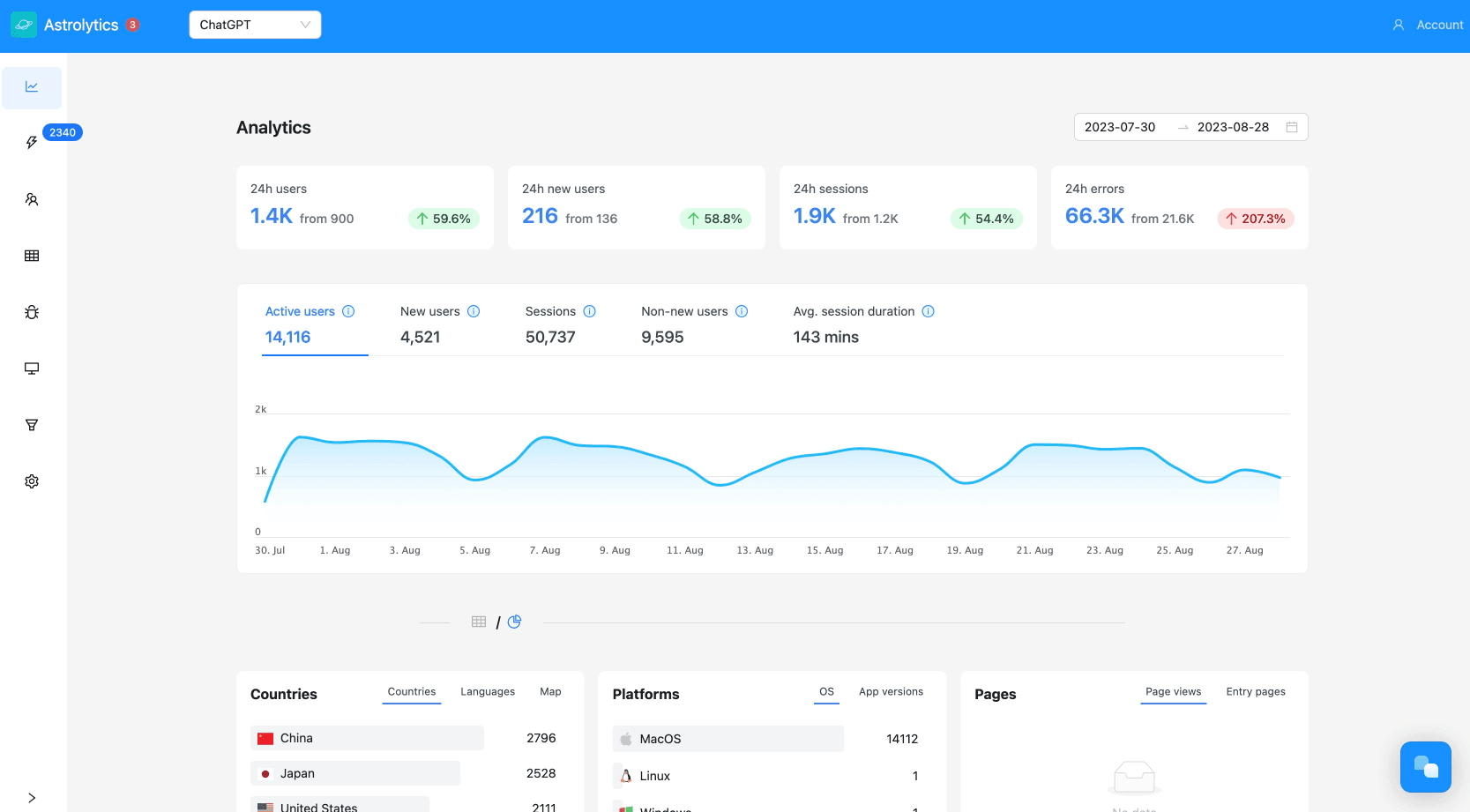
Task: Expand the collapsed sidebar with the chevron
Action: click(32, 798)
